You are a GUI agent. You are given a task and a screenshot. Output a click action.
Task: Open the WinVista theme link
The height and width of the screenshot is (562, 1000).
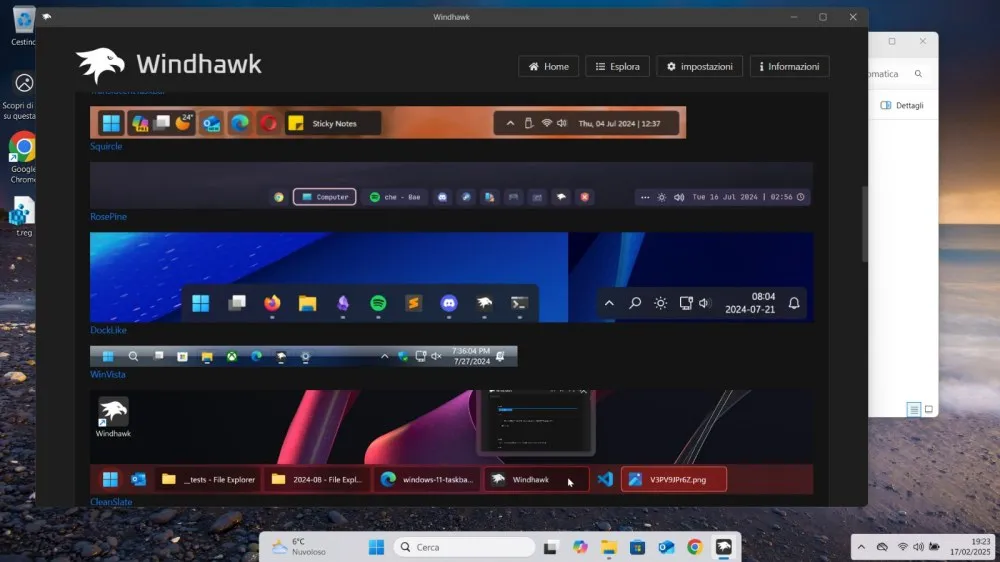[x=108, y=374]
